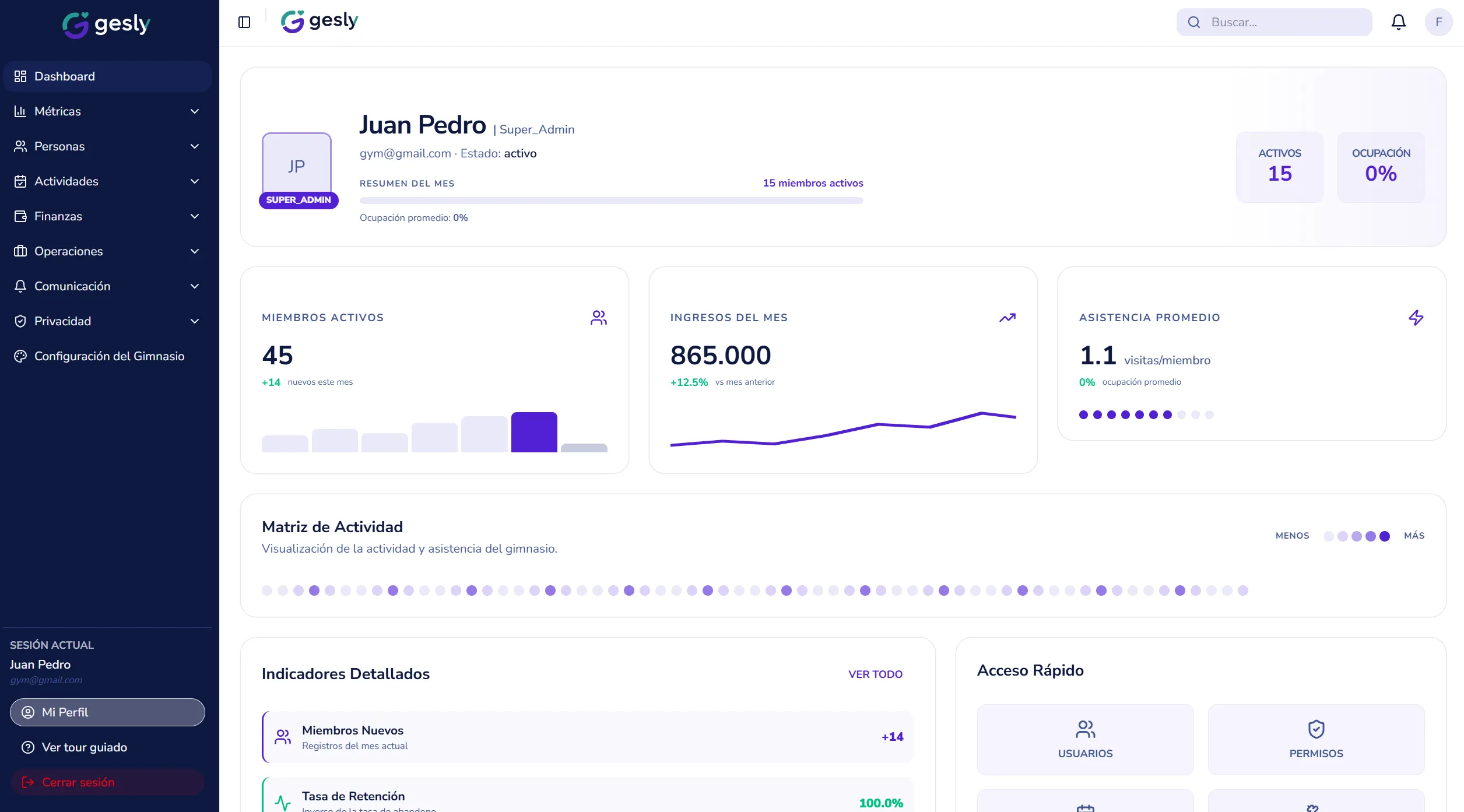The image size is (1464, 812).
Task: Click the Operaciones icon in the sidebar
Action: (20, 251)
